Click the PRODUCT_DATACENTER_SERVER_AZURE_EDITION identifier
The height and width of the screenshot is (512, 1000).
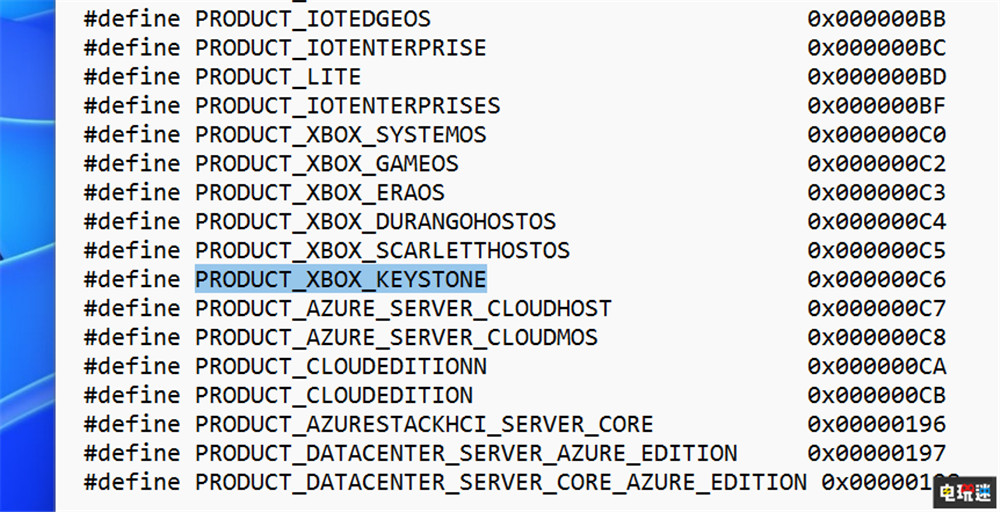click(x=466, y=453)
